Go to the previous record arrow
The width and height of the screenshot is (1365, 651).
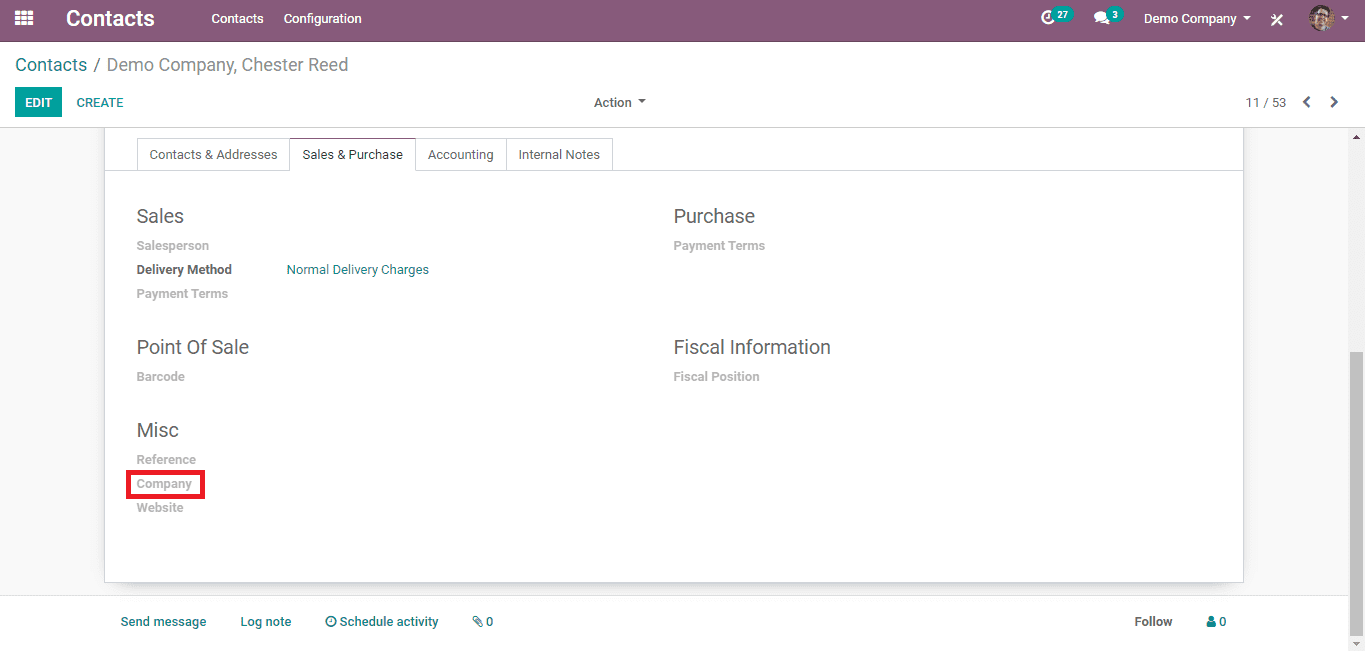(1306, 102)
